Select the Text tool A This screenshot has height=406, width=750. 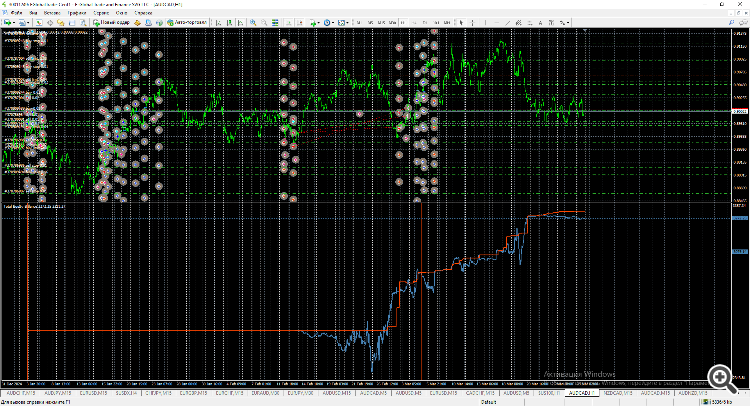point(540,22)
